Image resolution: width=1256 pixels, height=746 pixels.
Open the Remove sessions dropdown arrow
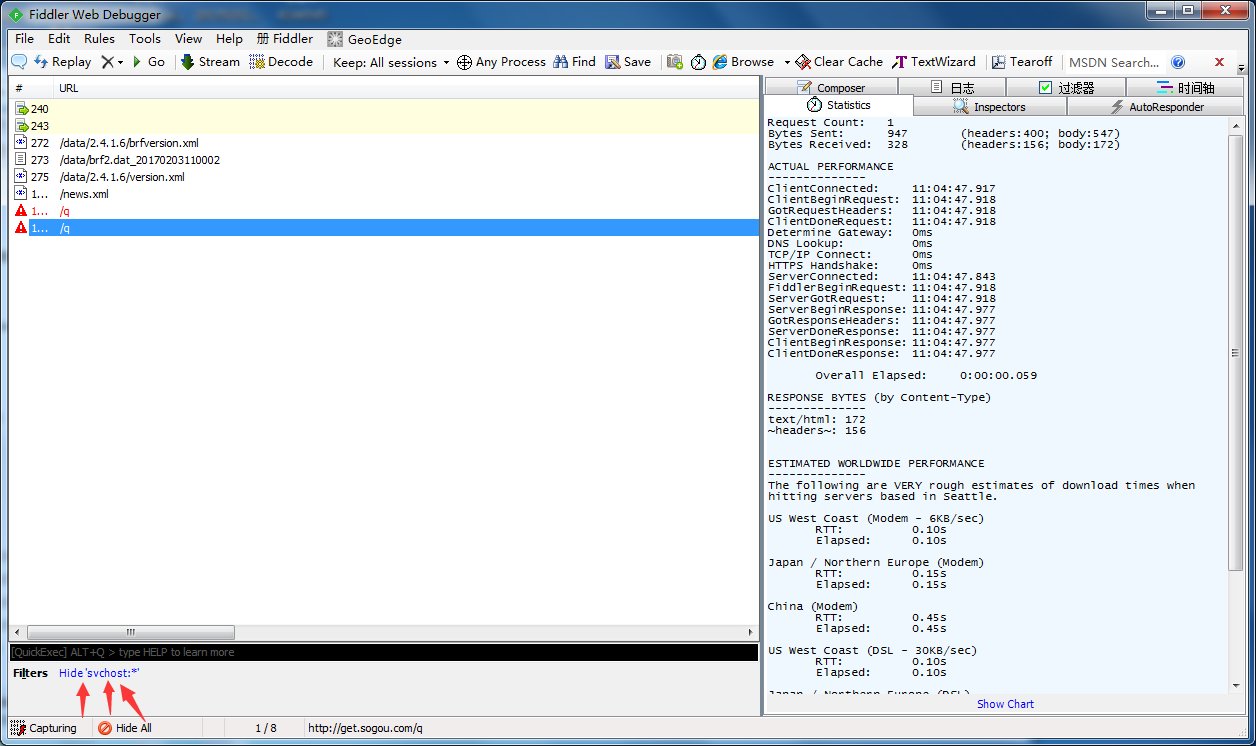coord(121,62)
